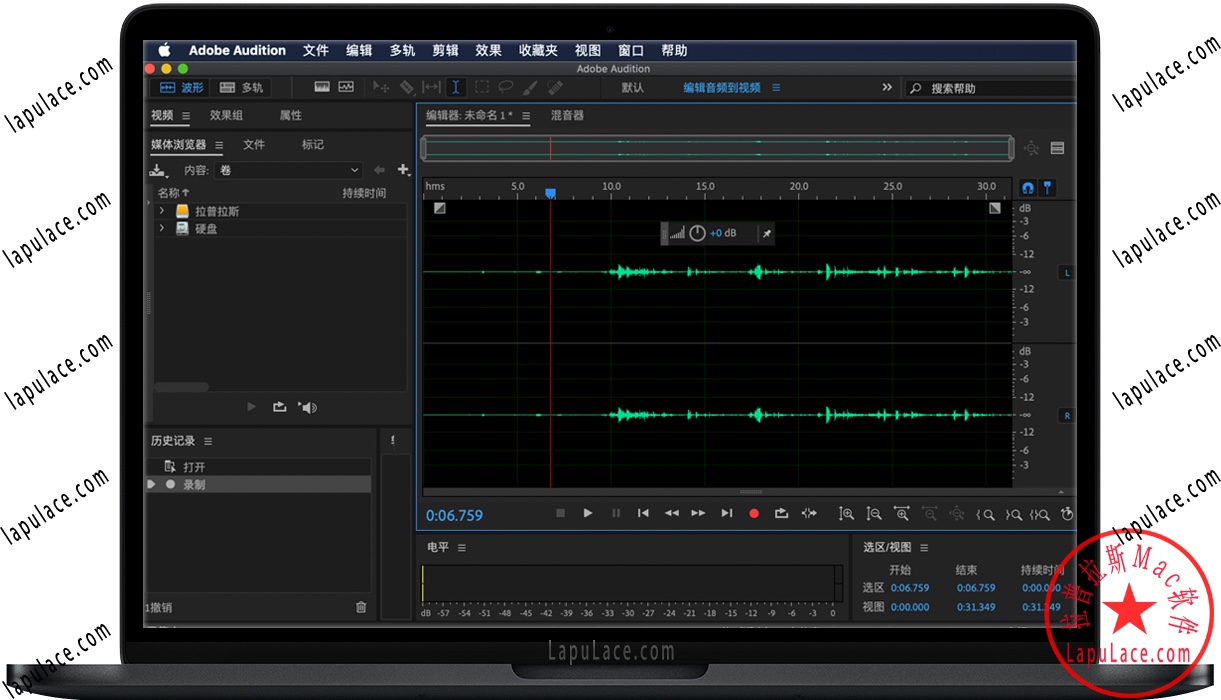This screenshot has height=700, width=1221.
Task: Enable loop playback in transport bar
Action: (781, 513)
